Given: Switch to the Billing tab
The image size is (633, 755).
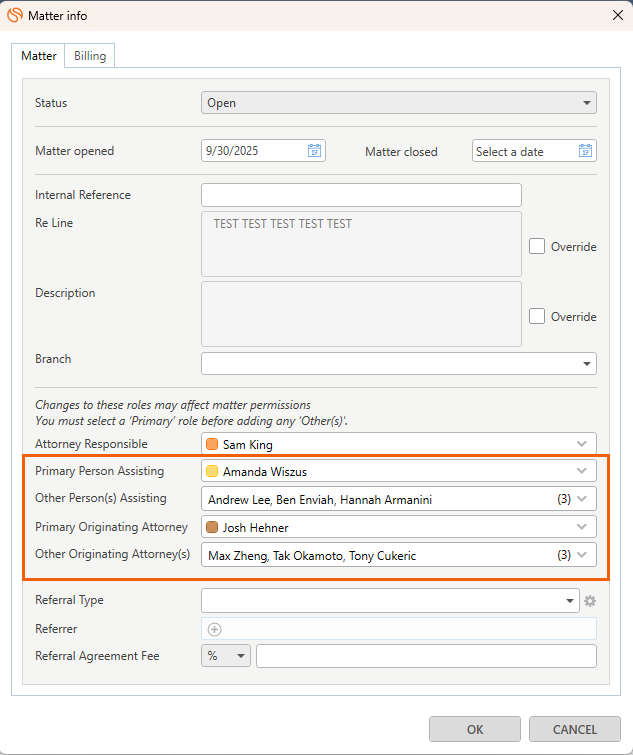Looking at the screenshot, I should [90, 56].
